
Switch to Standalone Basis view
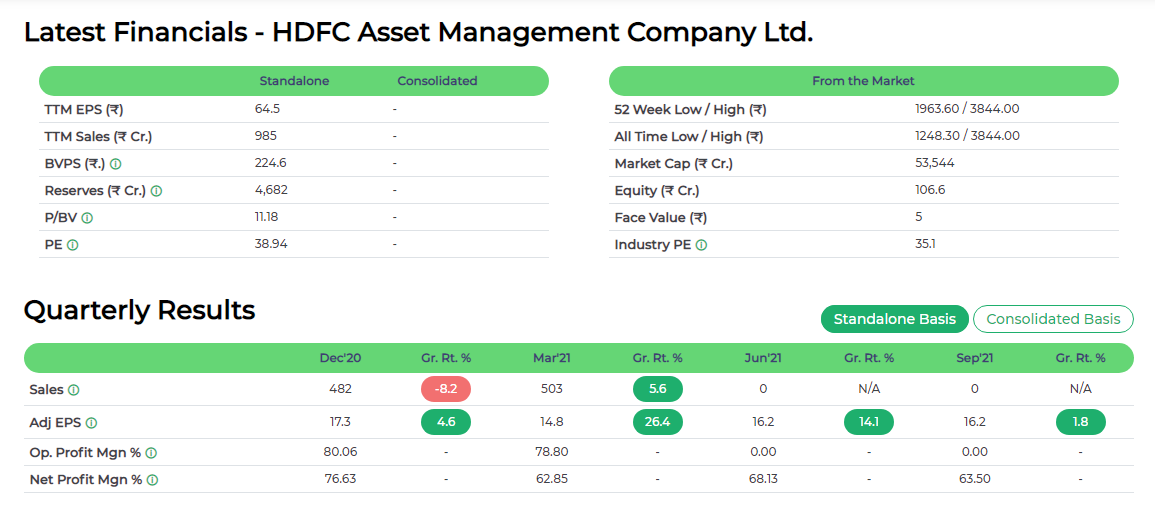click(x=895, y=319)
